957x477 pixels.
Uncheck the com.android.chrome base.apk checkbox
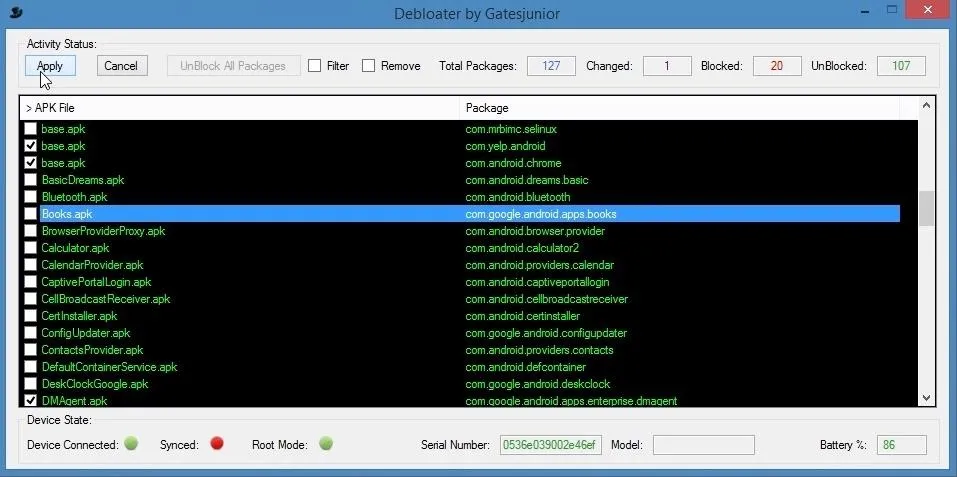pos(30,163)
